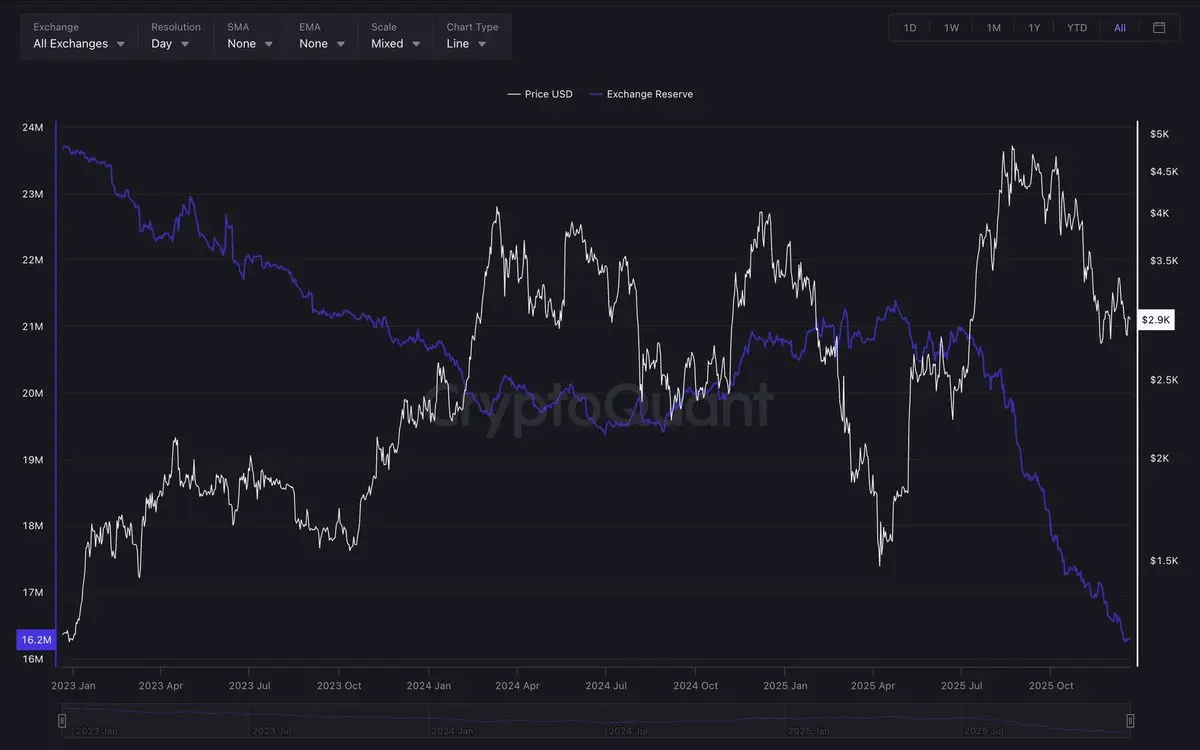Open the SMA dropdown set to None
This screenshot has height=750, width=1200.
coord(250,44)
